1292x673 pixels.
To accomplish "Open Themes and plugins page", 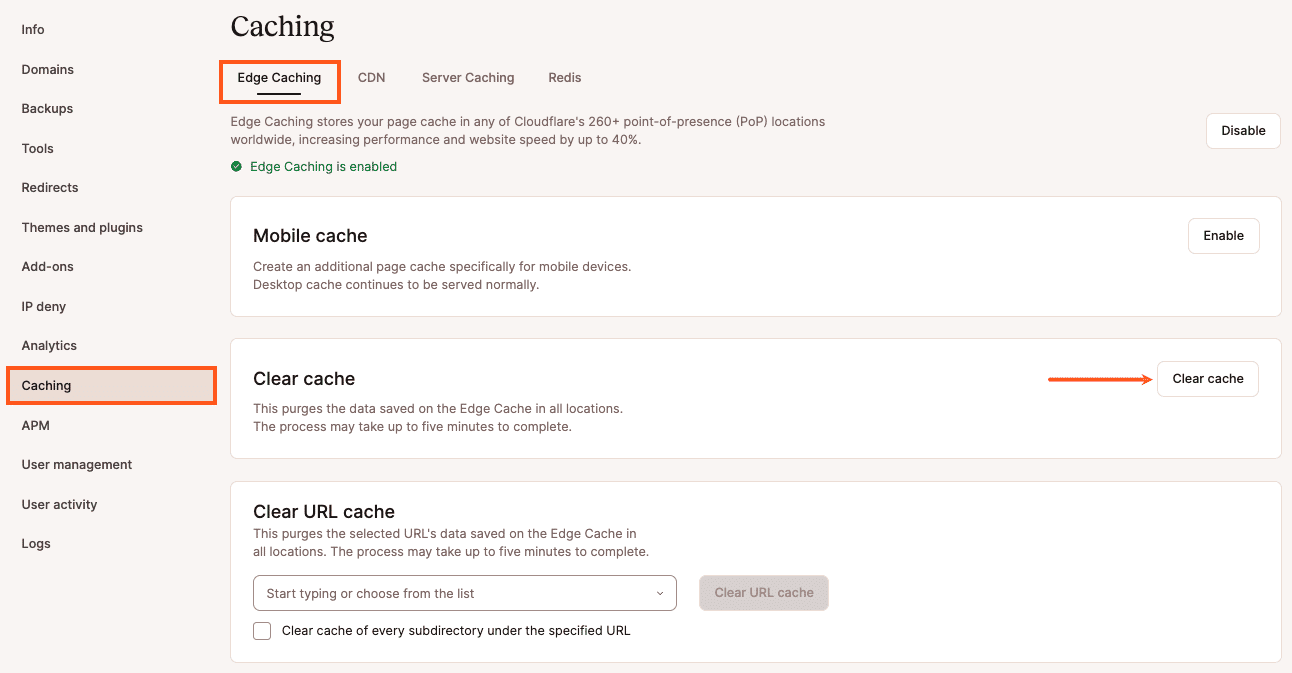I will pos(82,228).
